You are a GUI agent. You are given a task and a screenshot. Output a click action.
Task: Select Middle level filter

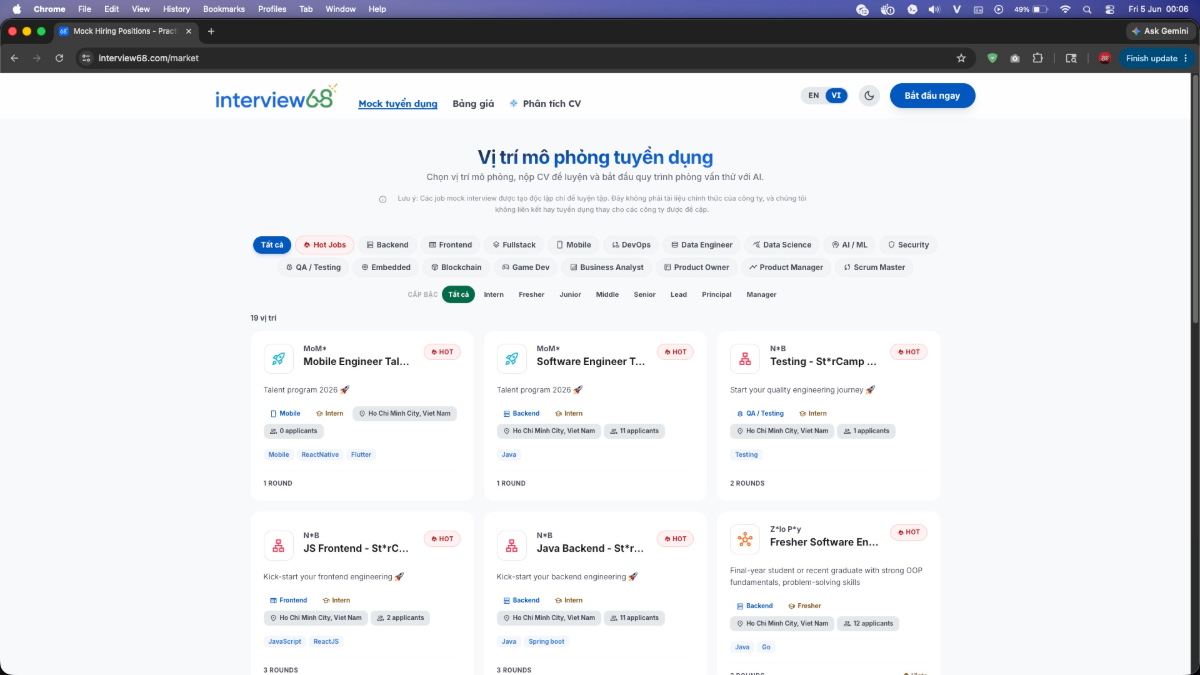(607, 295)
